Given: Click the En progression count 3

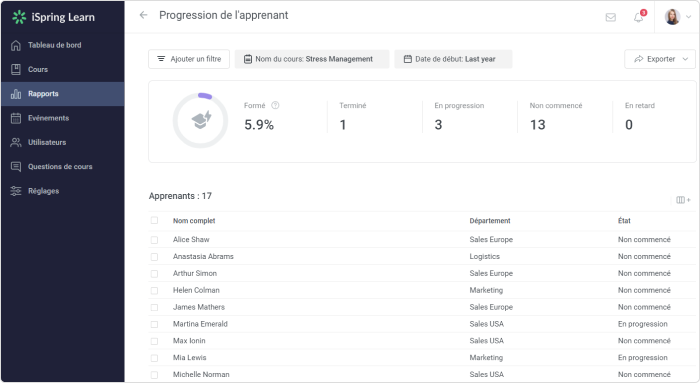Looking at the screenshot, I should 438,125.
